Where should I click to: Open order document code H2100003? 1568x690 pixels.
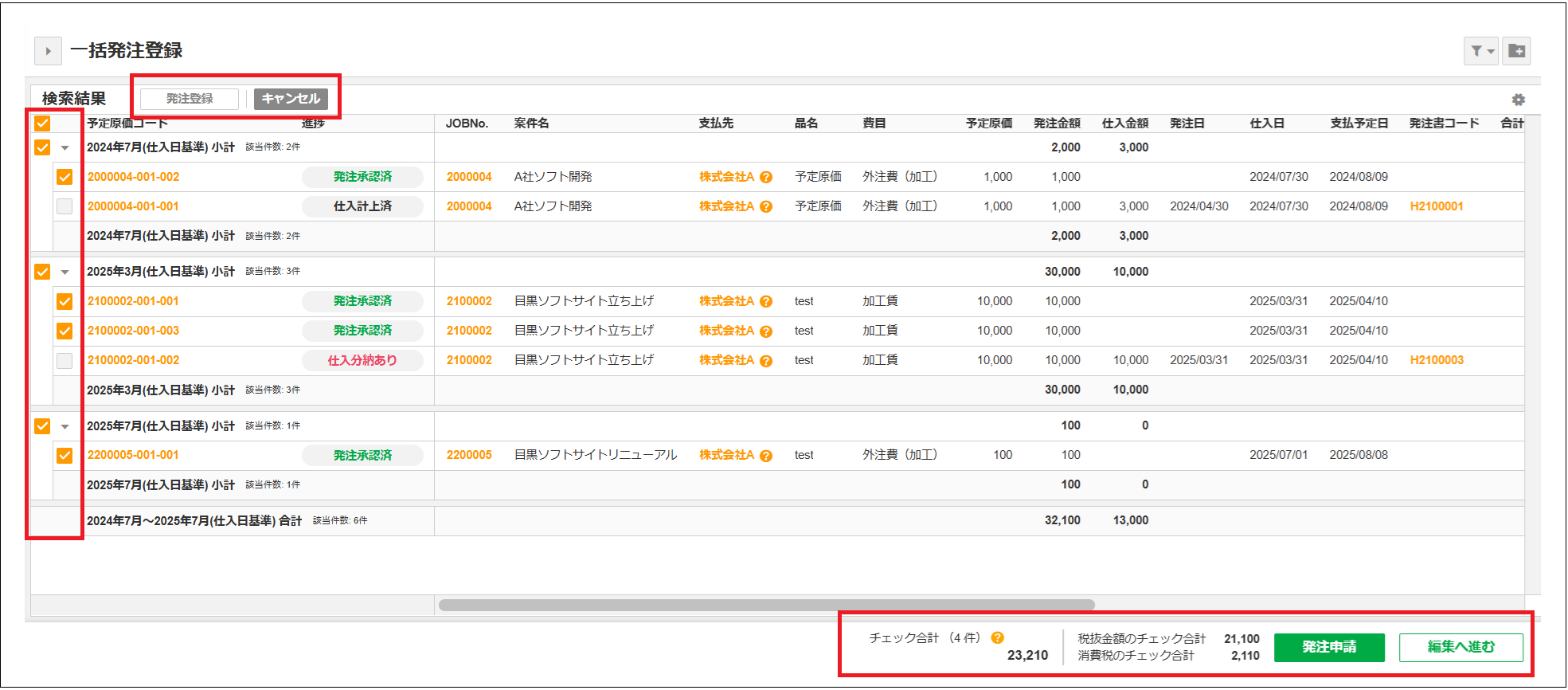(1437, 360)
